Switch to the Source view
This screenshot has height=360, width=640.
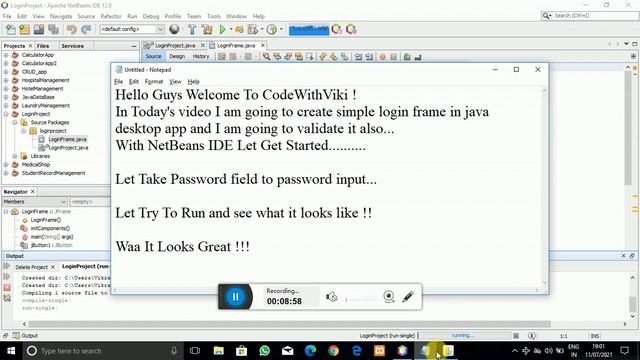(153, 56)
